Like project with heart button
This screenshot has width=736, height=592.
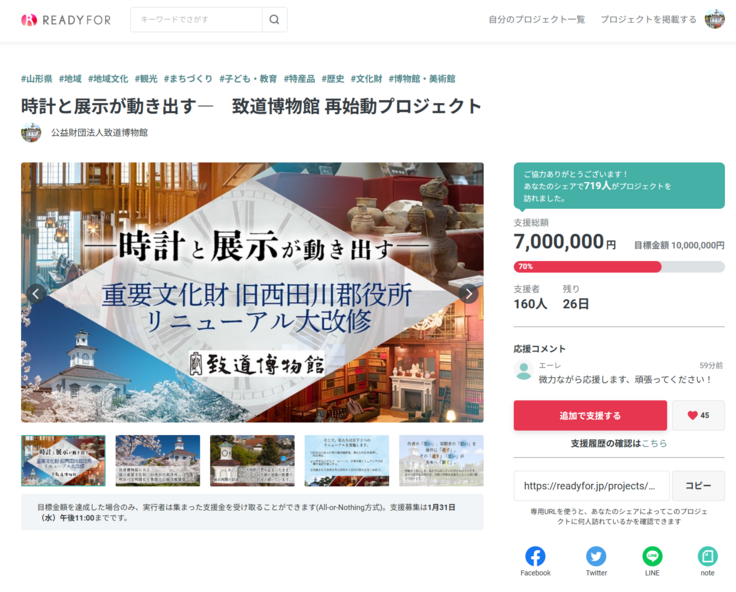[x=698, y=415]
